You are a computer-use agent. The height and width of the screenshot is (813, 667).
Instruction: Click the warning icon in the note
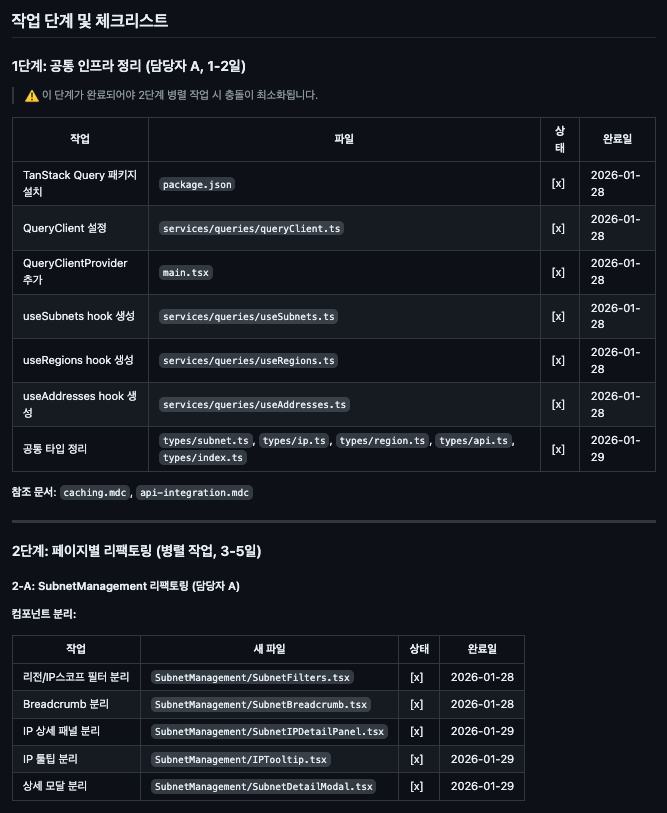pos(32,95)
